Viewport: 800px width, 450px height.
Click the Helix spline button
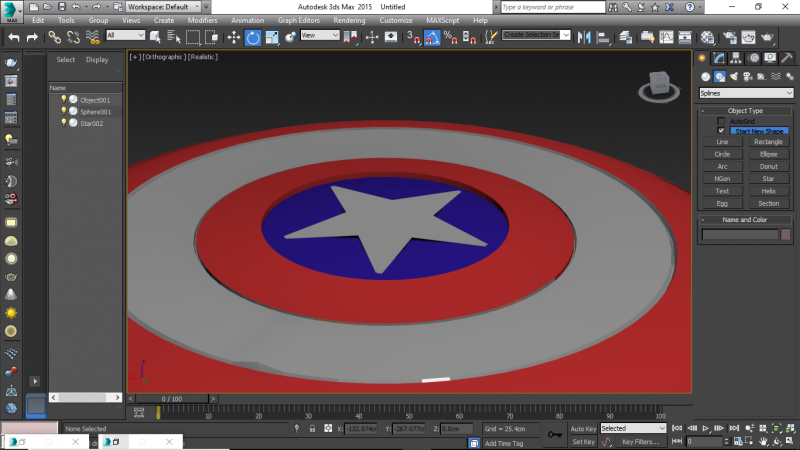768,191
